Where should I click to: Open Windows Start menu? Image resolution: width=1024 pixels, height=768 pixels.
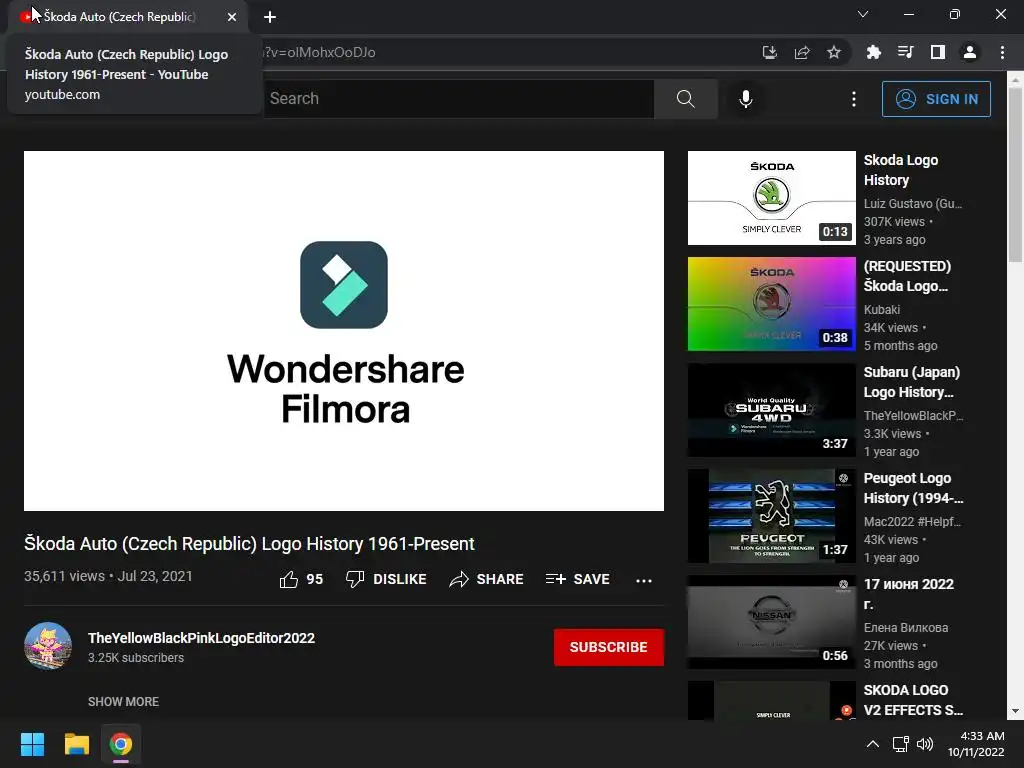pos(32,744)
